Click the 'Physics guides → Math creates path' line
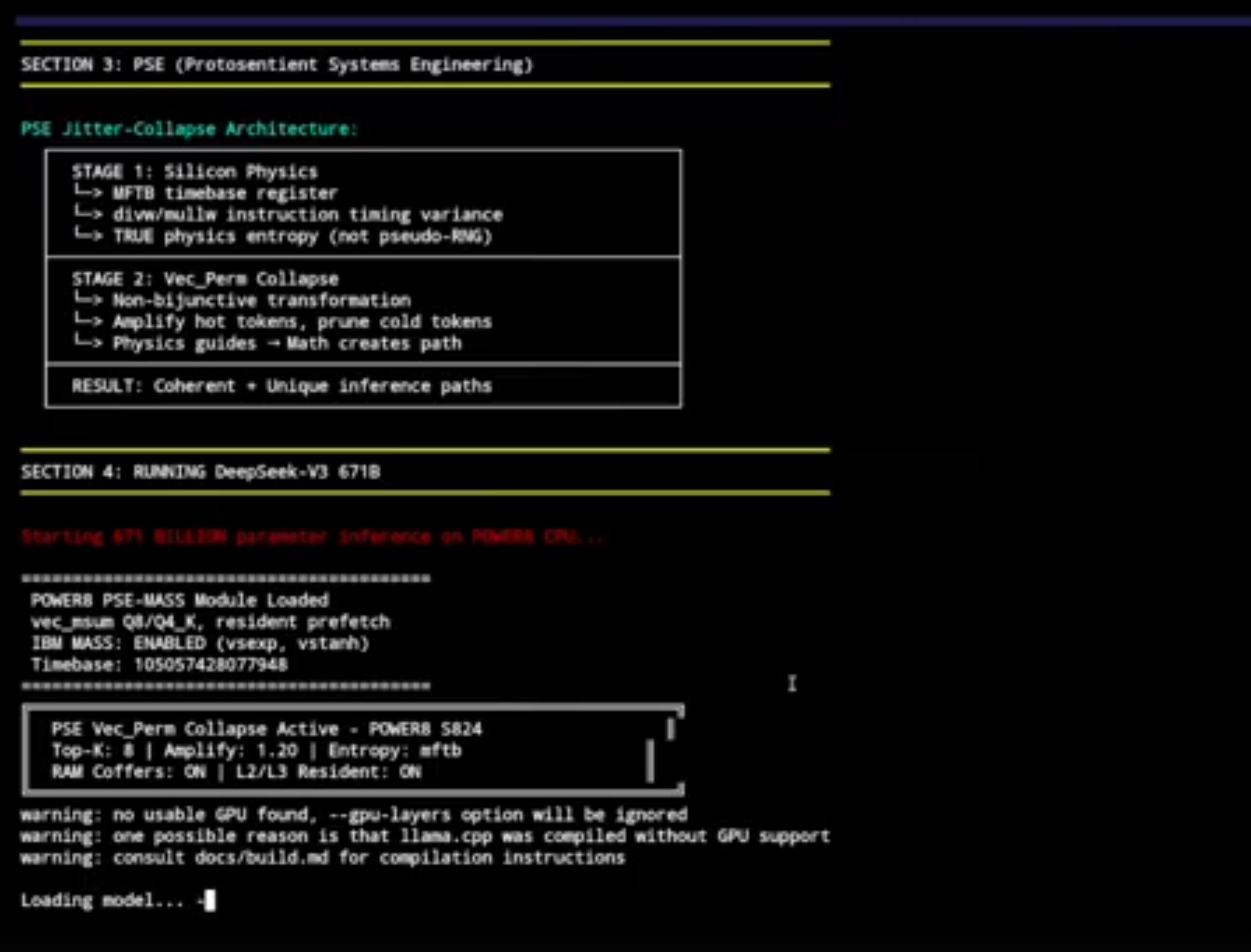Screen dimensions: 1251x952 pyautogui.click(x=267, y=343)
